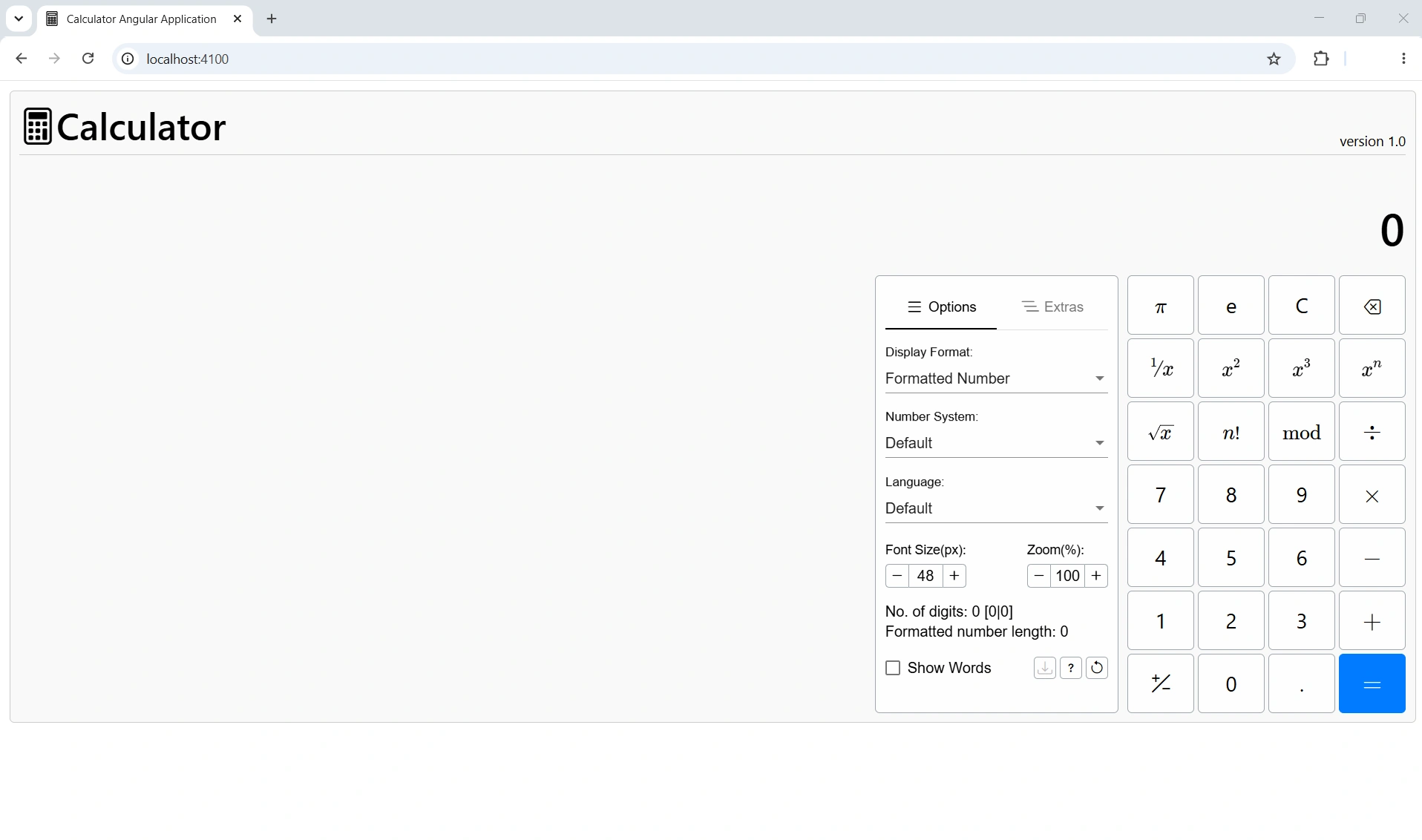Click the Formatted number length readout

click(977, 631)
